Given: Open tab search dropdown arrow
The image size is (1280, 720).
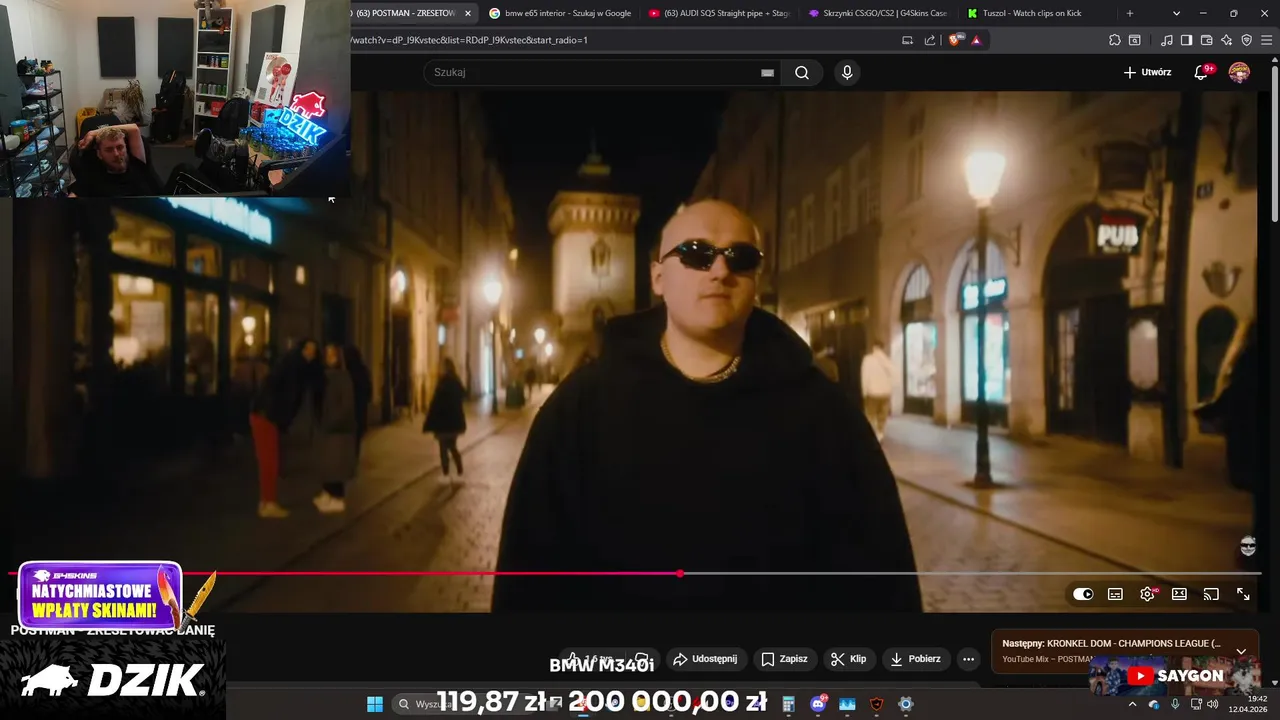Looking at the screenshot, I should click(x=1176, y=13).
